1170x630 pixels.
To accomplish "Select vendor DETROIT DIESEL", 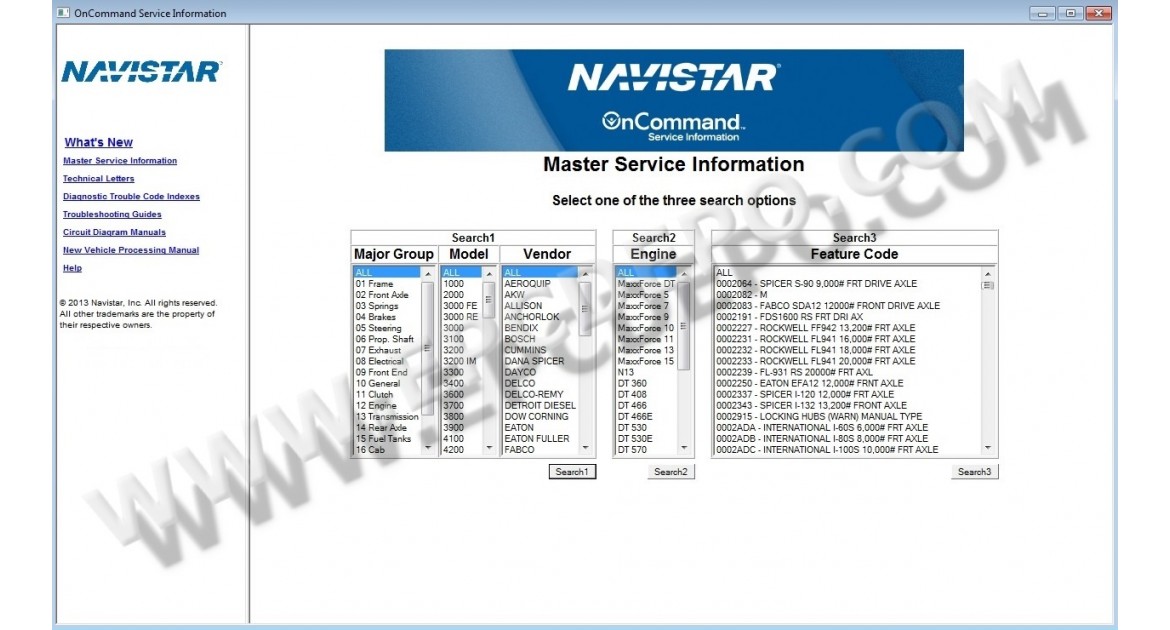I will coord(540,405).
